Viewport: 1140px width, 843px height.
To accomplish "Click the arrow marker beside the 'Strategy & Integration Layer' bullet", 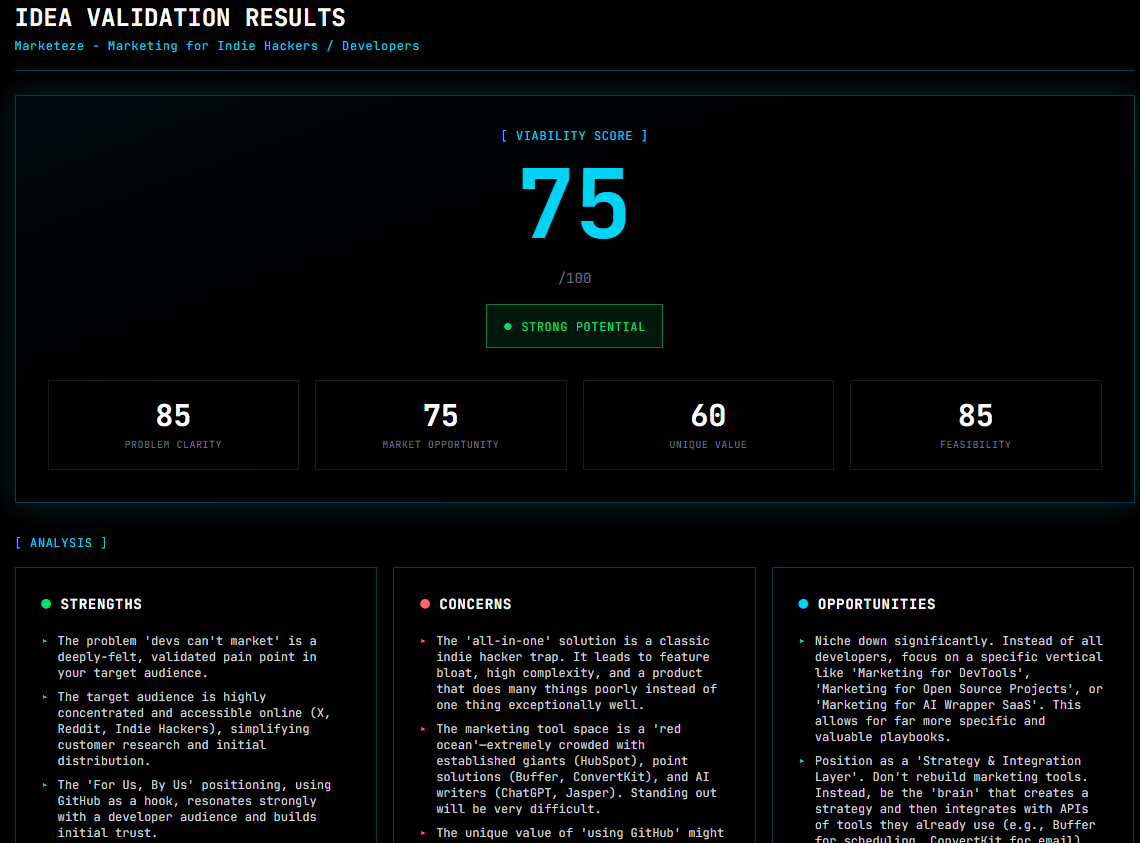I will coord(802,761).
